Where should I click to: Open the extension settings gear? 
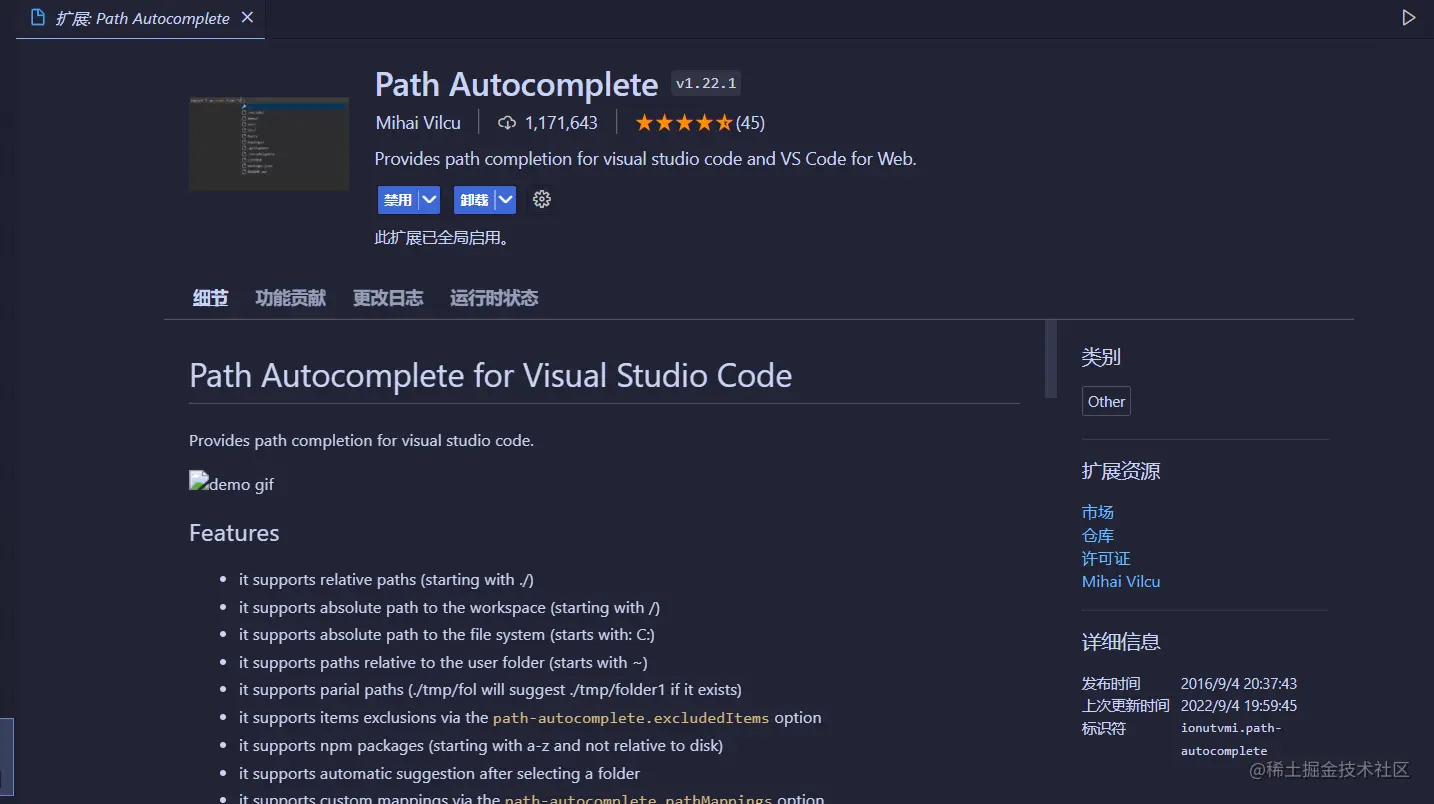[x=542, y=199]
